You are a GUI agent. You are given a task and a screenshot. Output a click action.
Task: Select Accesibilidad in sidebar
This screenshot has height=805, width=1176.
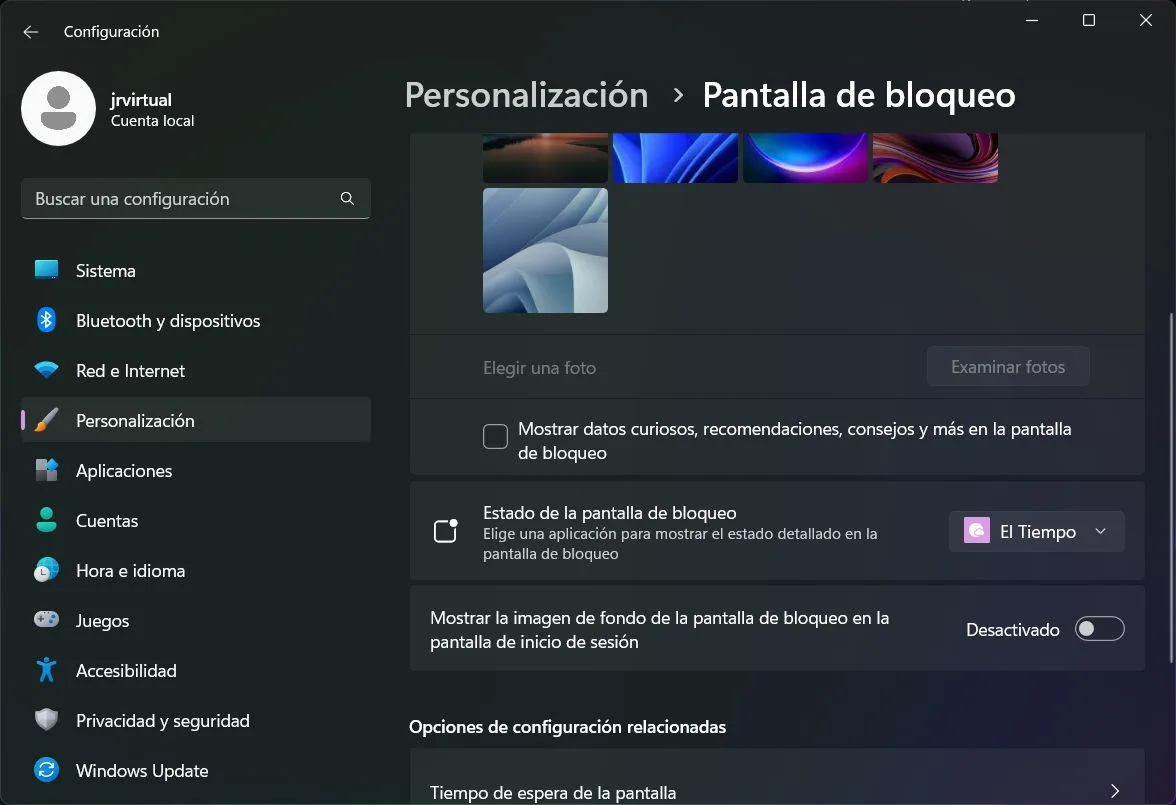(x=196, y=671)
